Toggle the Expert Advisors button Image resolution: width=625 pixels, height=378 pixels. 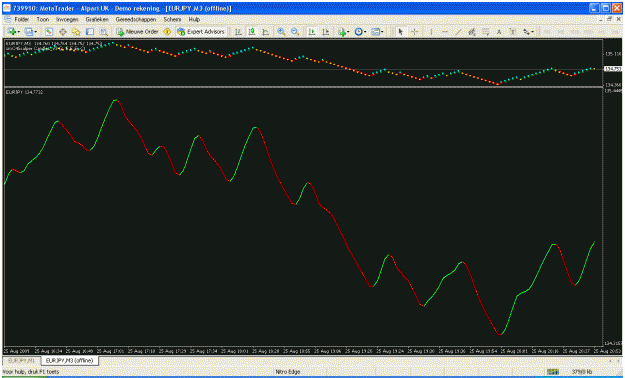(201, 32)
